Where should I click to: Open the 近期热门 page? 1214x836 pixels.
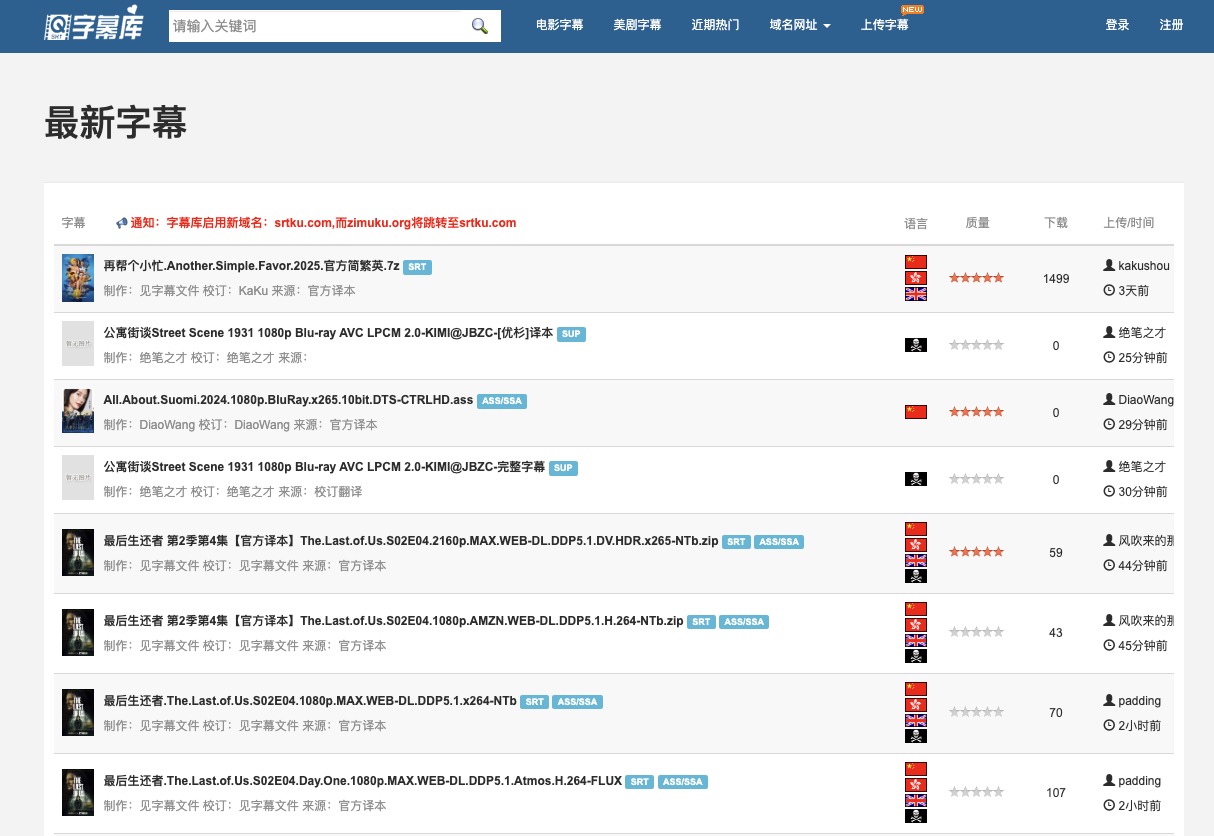click(x=715, y=25)
